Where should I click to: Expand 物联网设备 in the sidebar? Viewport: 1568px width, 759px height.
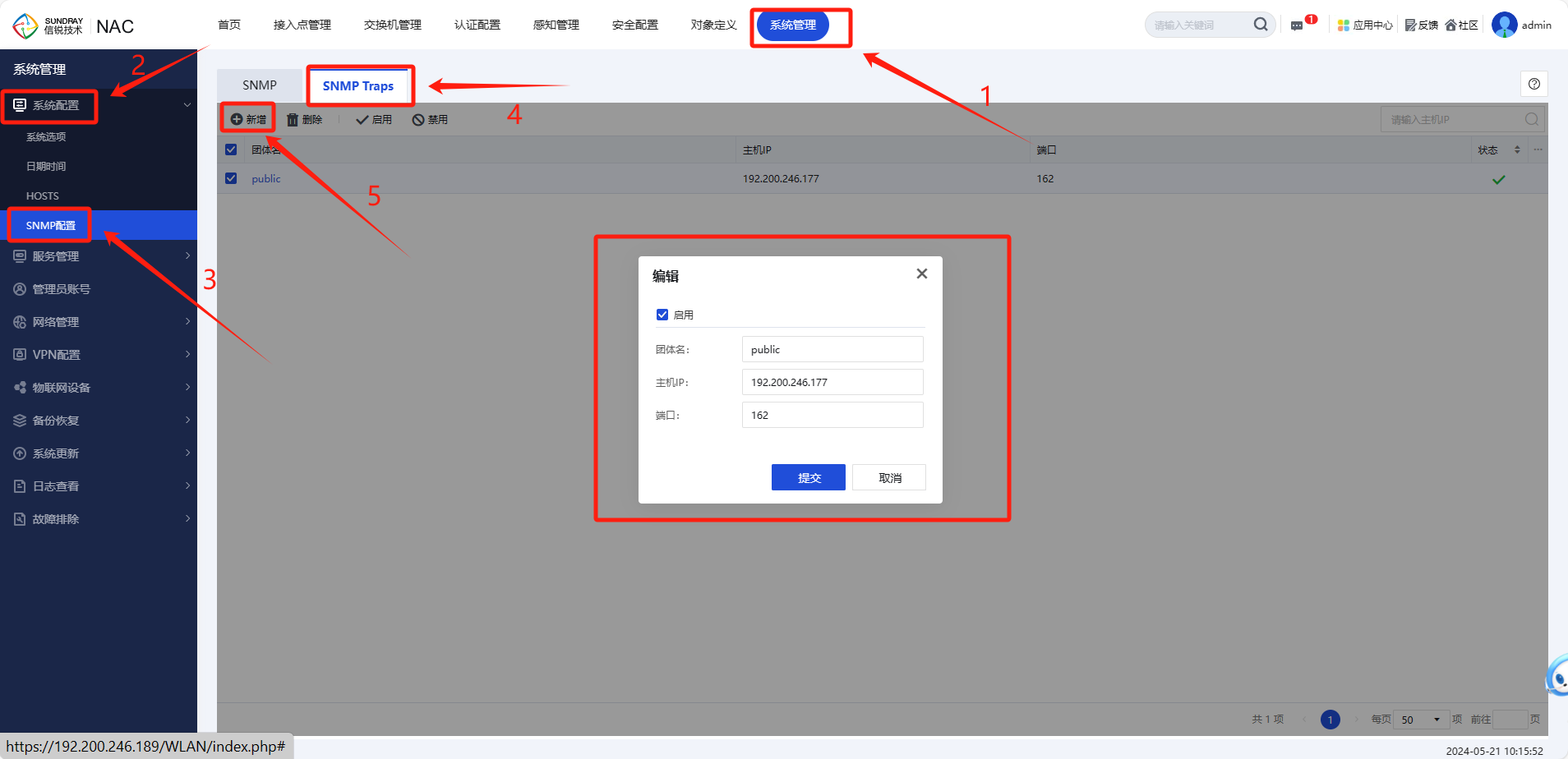coord(99,388)
